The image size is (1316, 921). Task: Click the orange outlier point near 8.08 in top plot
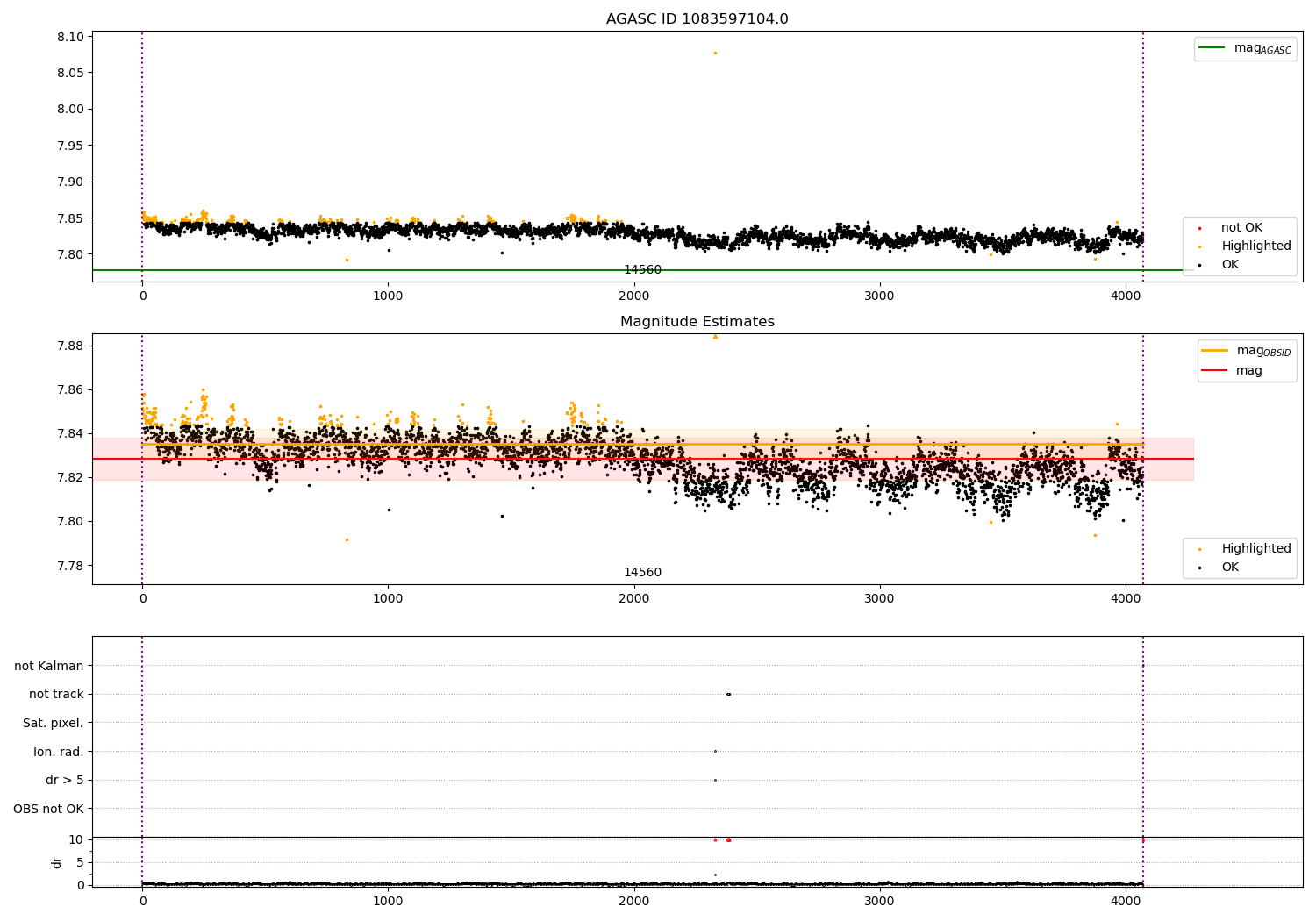[x=715, y=53]
